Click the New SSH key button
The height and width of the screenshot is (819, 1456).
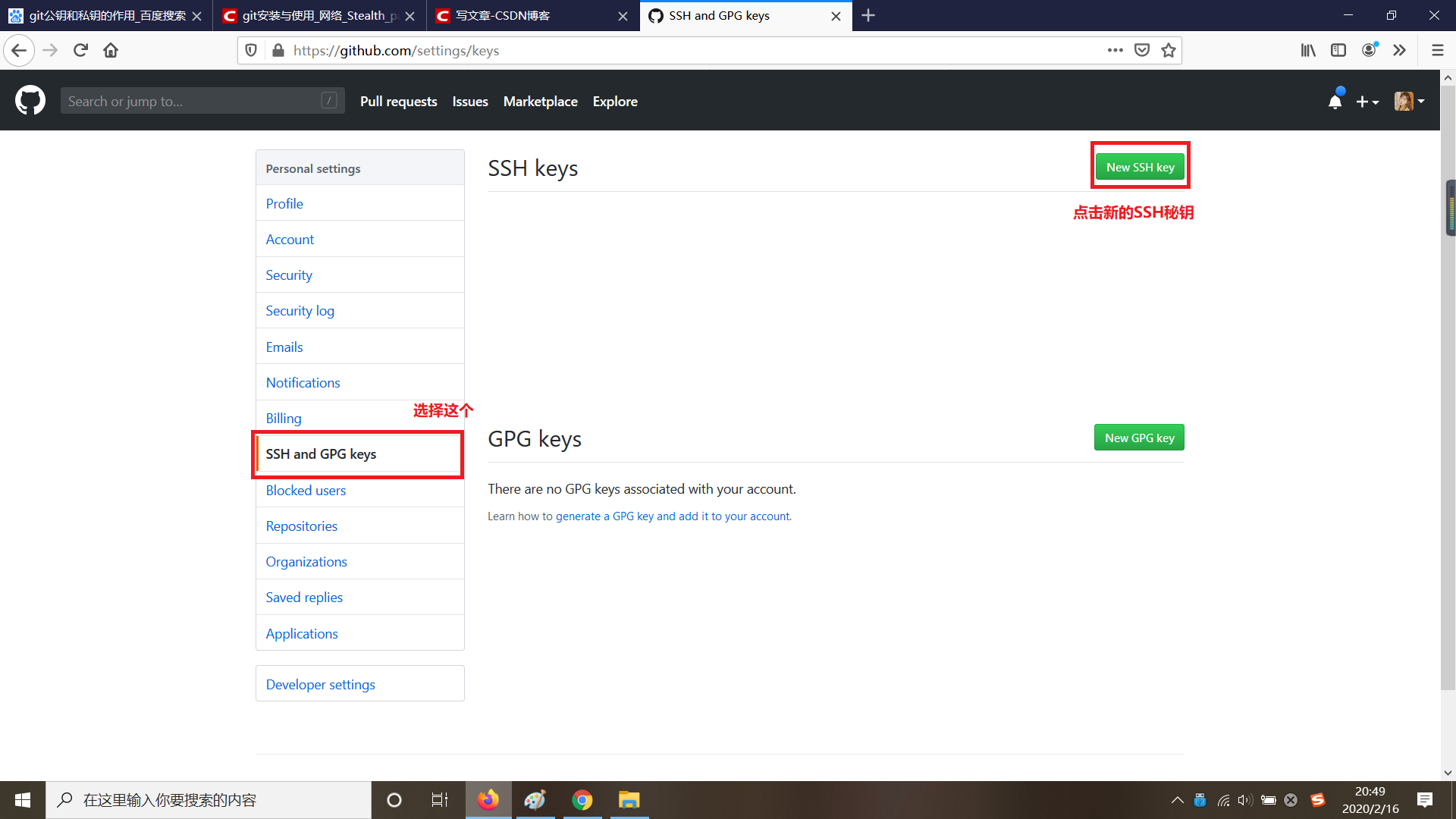1140,167
